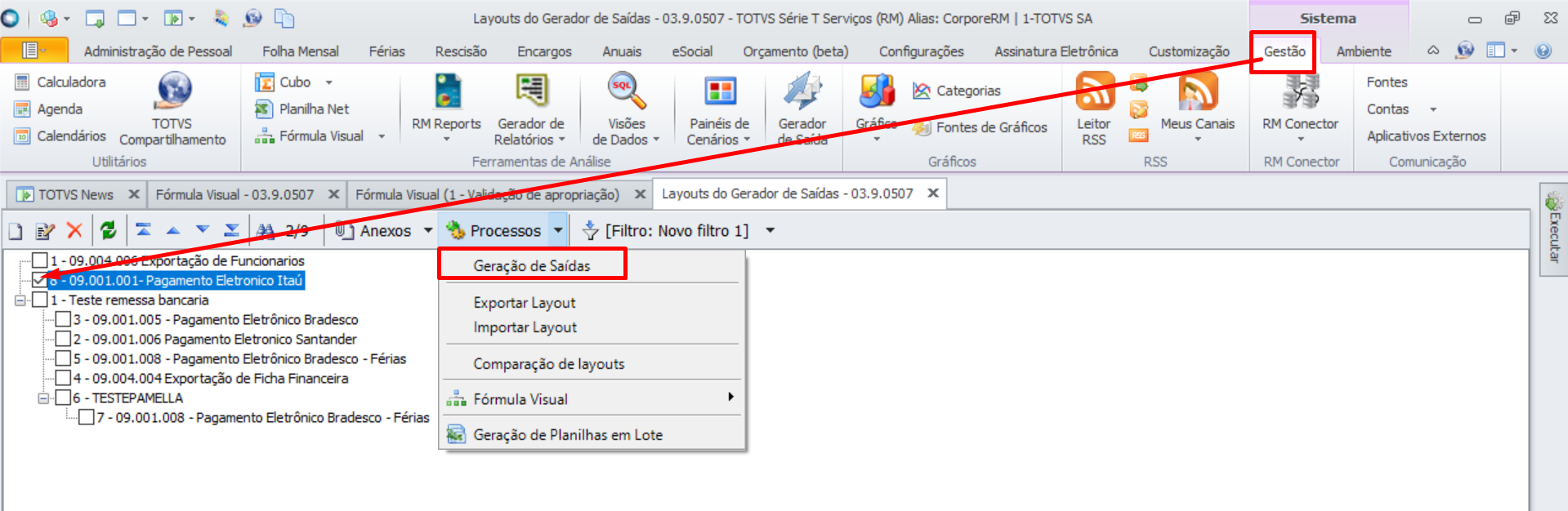The height and width of the screenshot is (511, 1568).
Task: Open Visões de Dados SQL tool
Action: [x=626, y=109]
